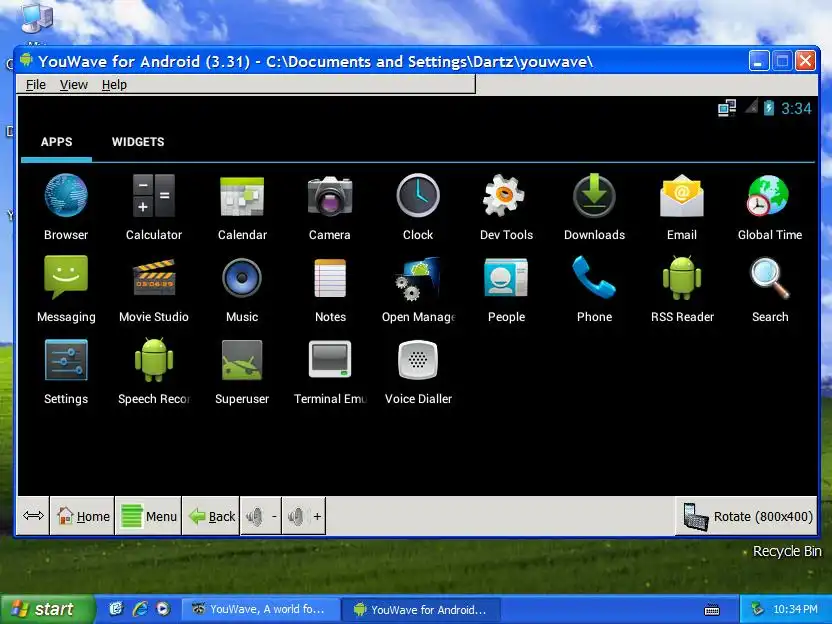This screenshot has width=832, height=624.
Task: Click the double-arrow resize toggle button
Action: point(33,516)
